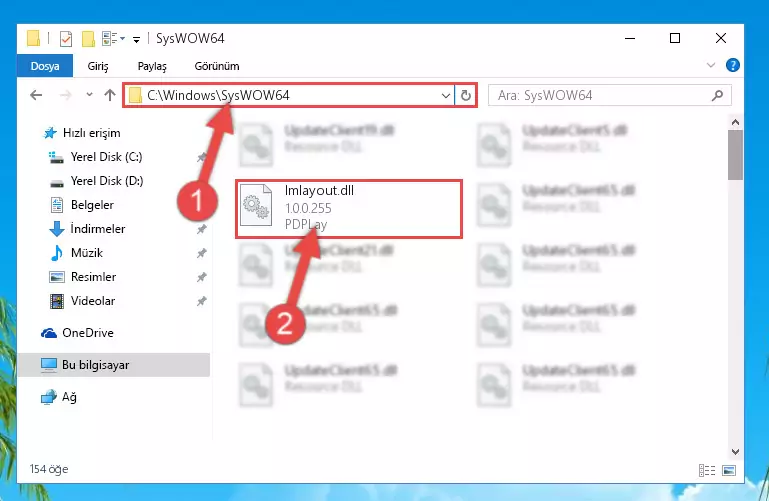Unpin Resimler using its pin icon
The width and height of the screenshot is (769, 501).
[201, 277]
